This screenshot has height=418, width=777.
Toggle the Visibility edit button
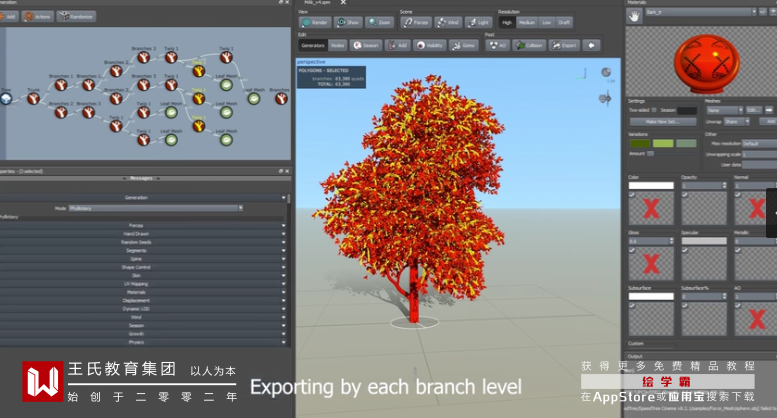coord(430,46)
